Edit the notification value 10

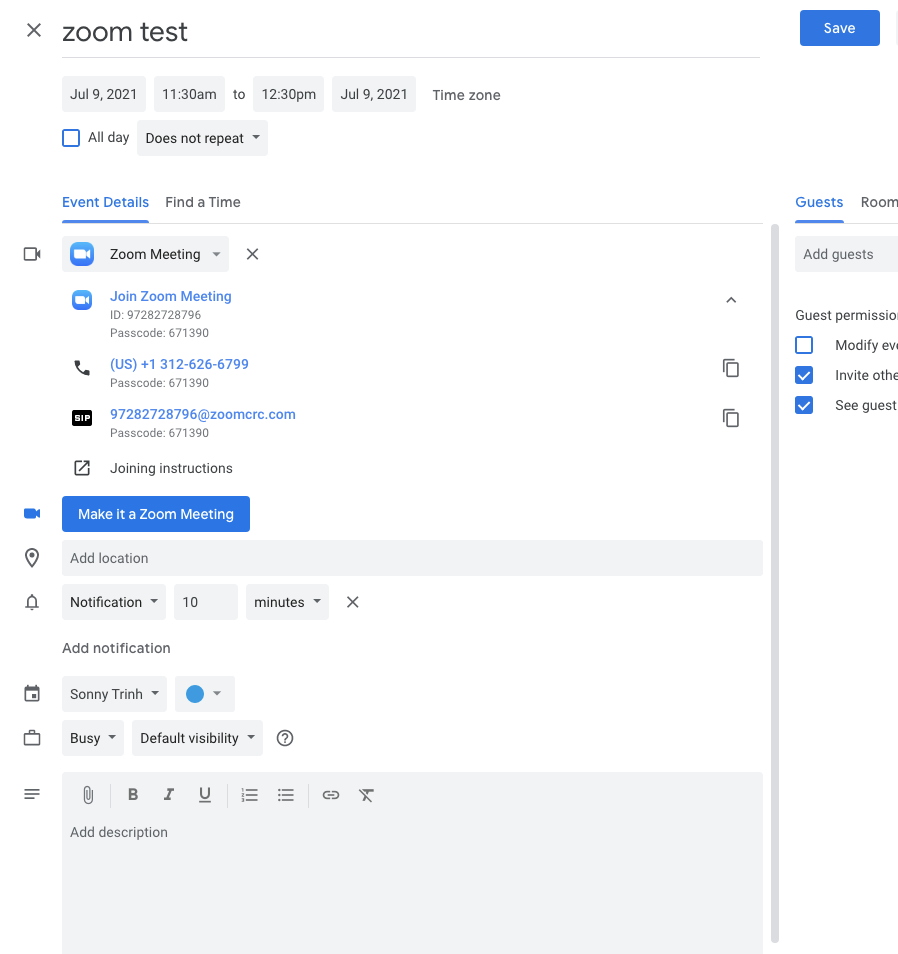pyautogui.click(x=206, y=602)
